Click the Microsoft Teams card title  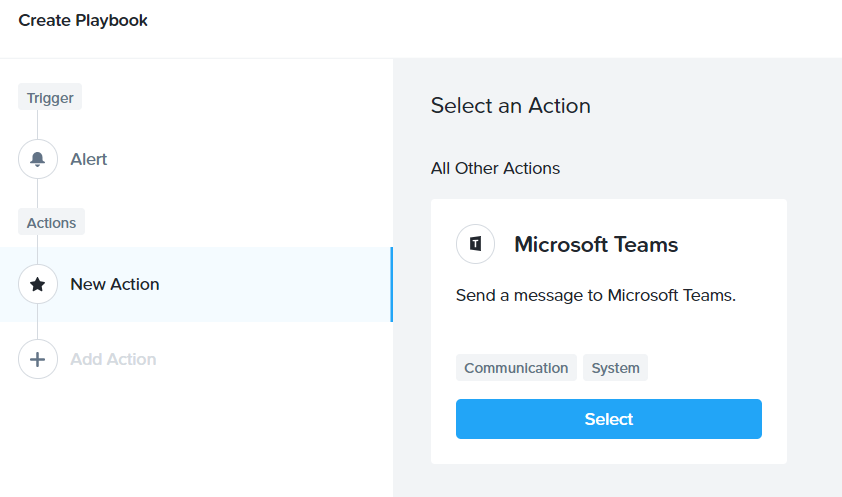[596, 245]
